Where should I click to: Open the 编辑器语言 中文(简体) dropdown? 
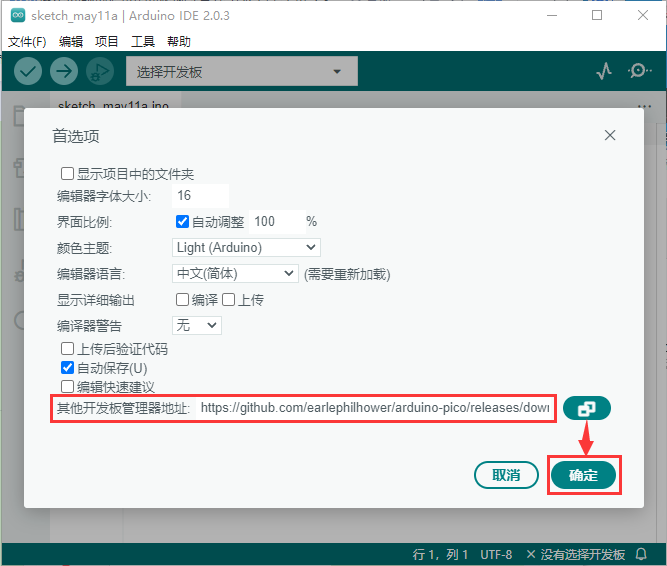[x=235, y=273]
